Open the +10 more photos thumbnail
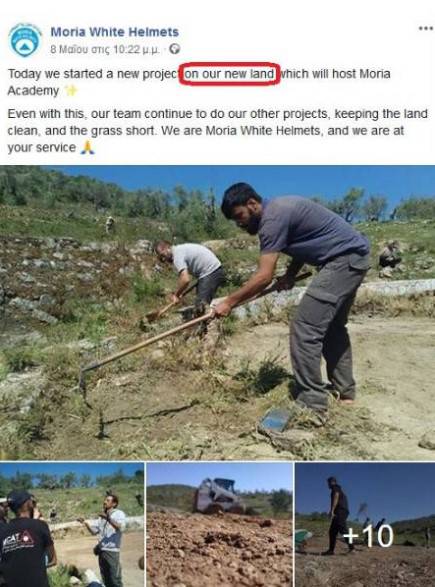Image resolution: width=435 pixels, height=587 pixels. tap(365, 525)
